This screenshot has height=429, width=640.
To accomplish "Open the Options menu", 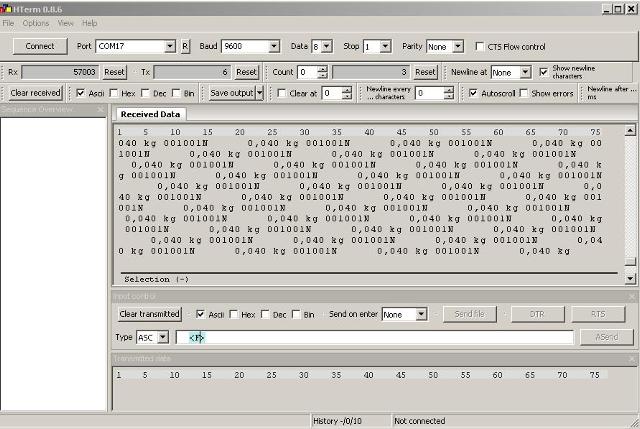I will (36, 23).
